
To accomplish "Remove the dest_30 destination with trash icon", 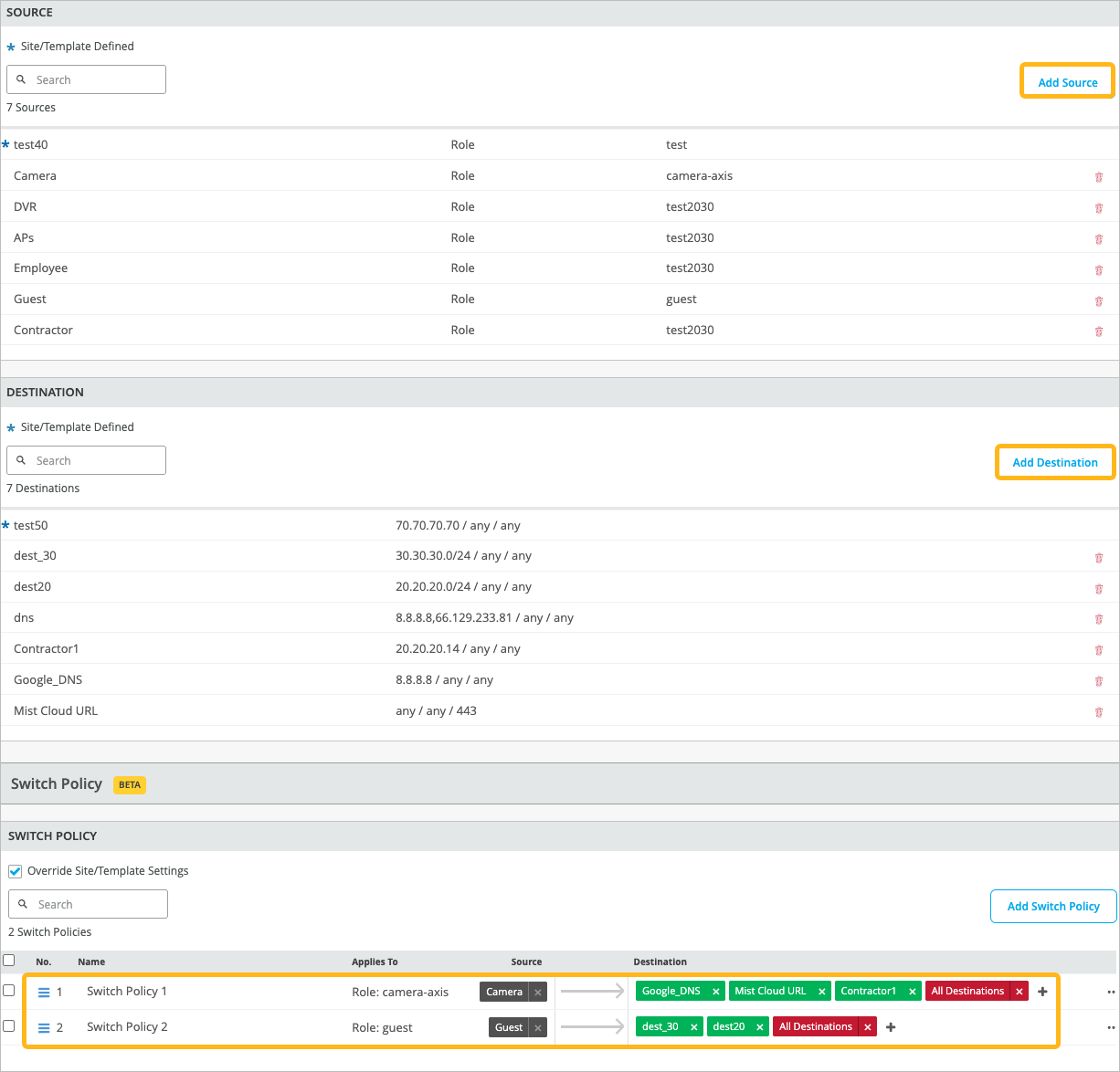I will (1098, 557).
